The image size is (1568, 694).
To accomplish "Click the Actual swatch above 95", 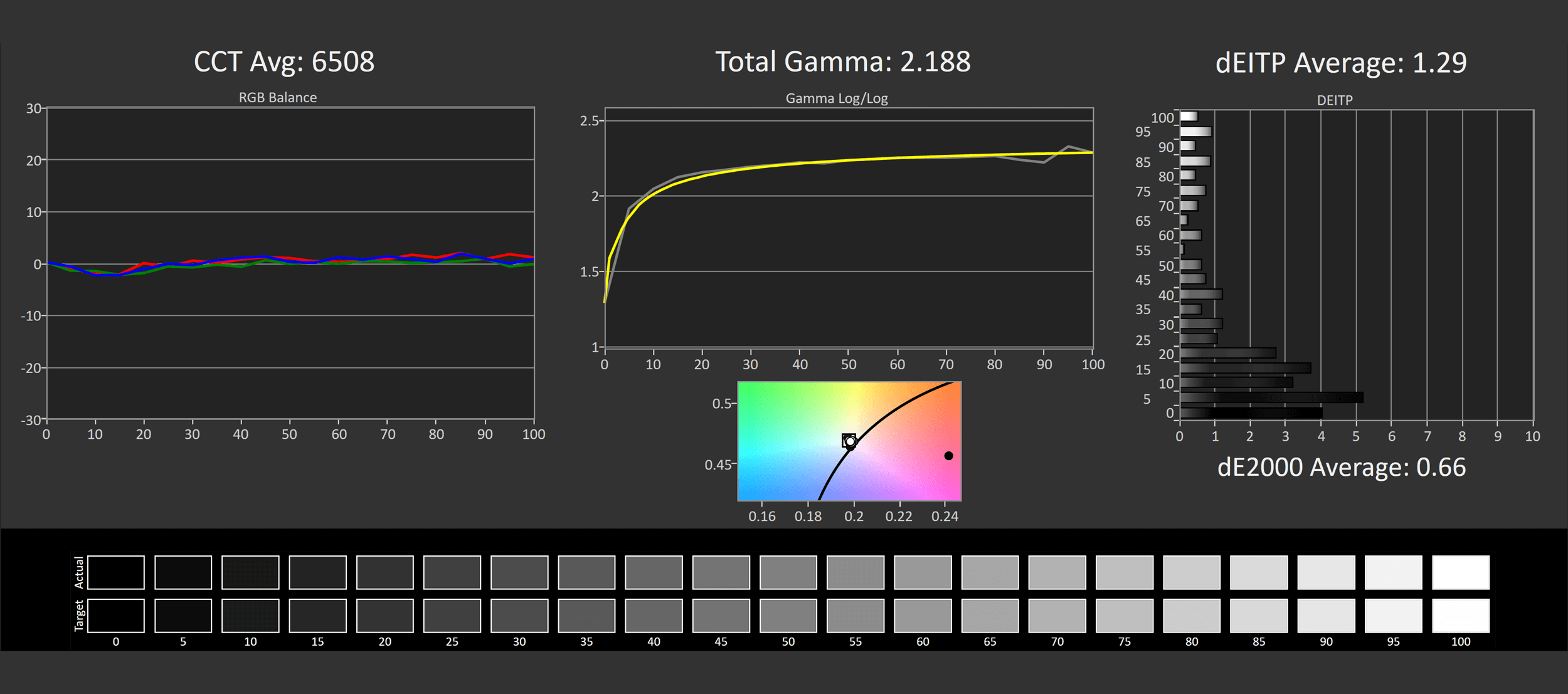I will [x=1394, y=572].
